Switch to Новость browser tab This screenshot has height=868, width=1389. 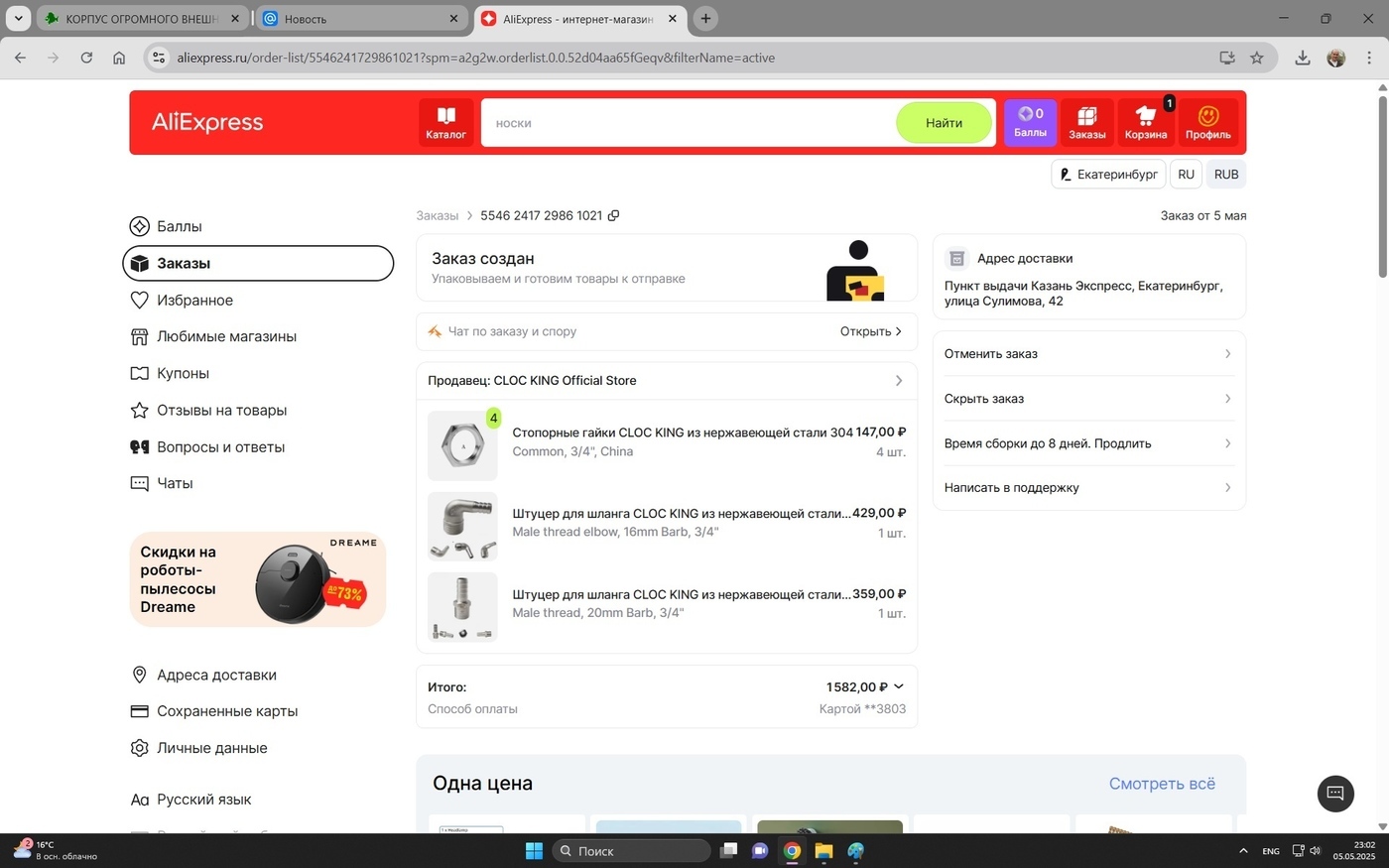[x=361, y=19]
